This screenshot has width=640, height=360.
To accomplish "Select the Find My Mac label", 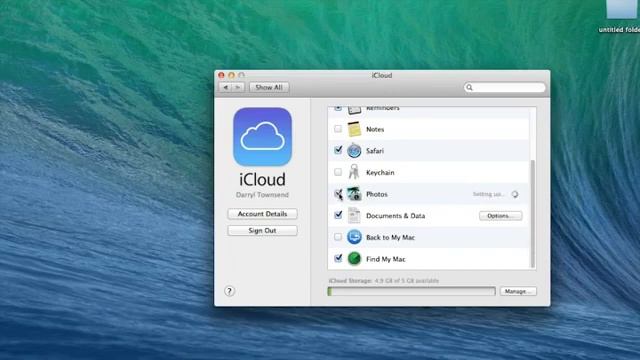I will pos(386,259).
